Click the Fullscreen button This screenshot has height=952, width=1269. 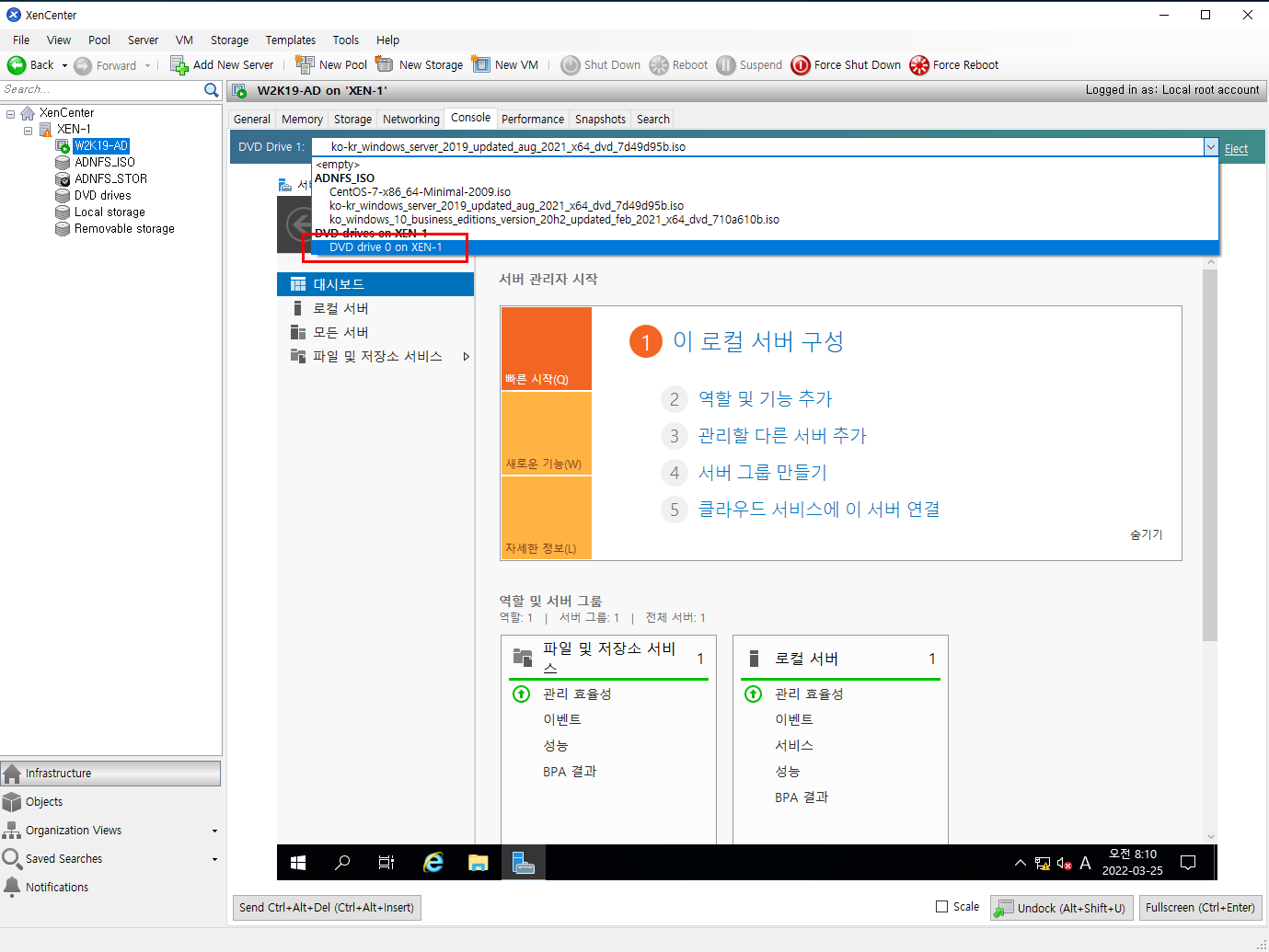[1200, 907]
